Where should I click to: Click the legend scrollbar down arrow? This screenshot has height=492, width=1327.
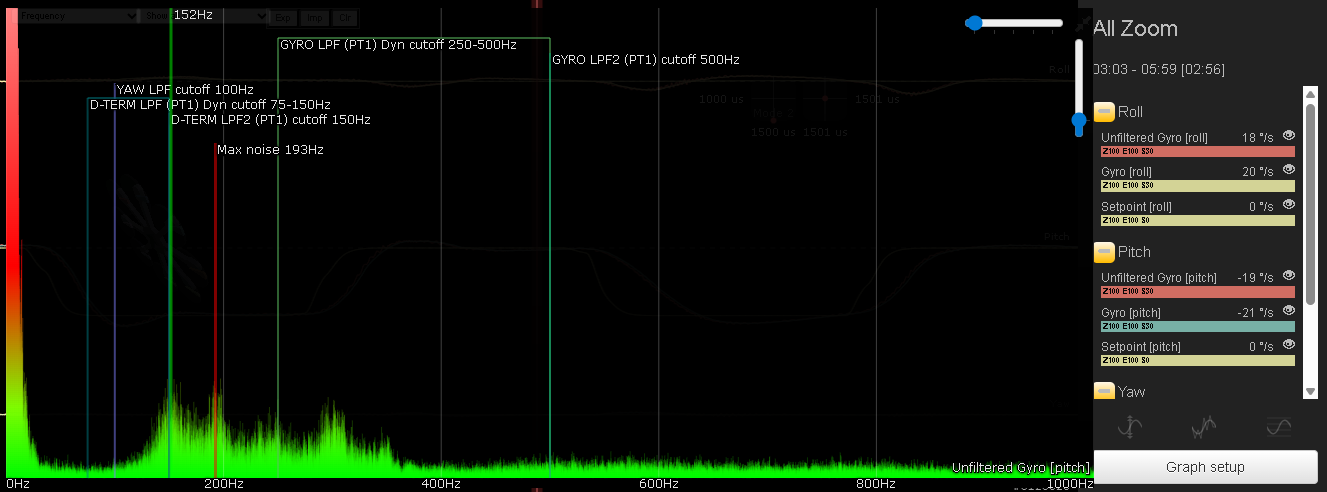pos(1310,391)
